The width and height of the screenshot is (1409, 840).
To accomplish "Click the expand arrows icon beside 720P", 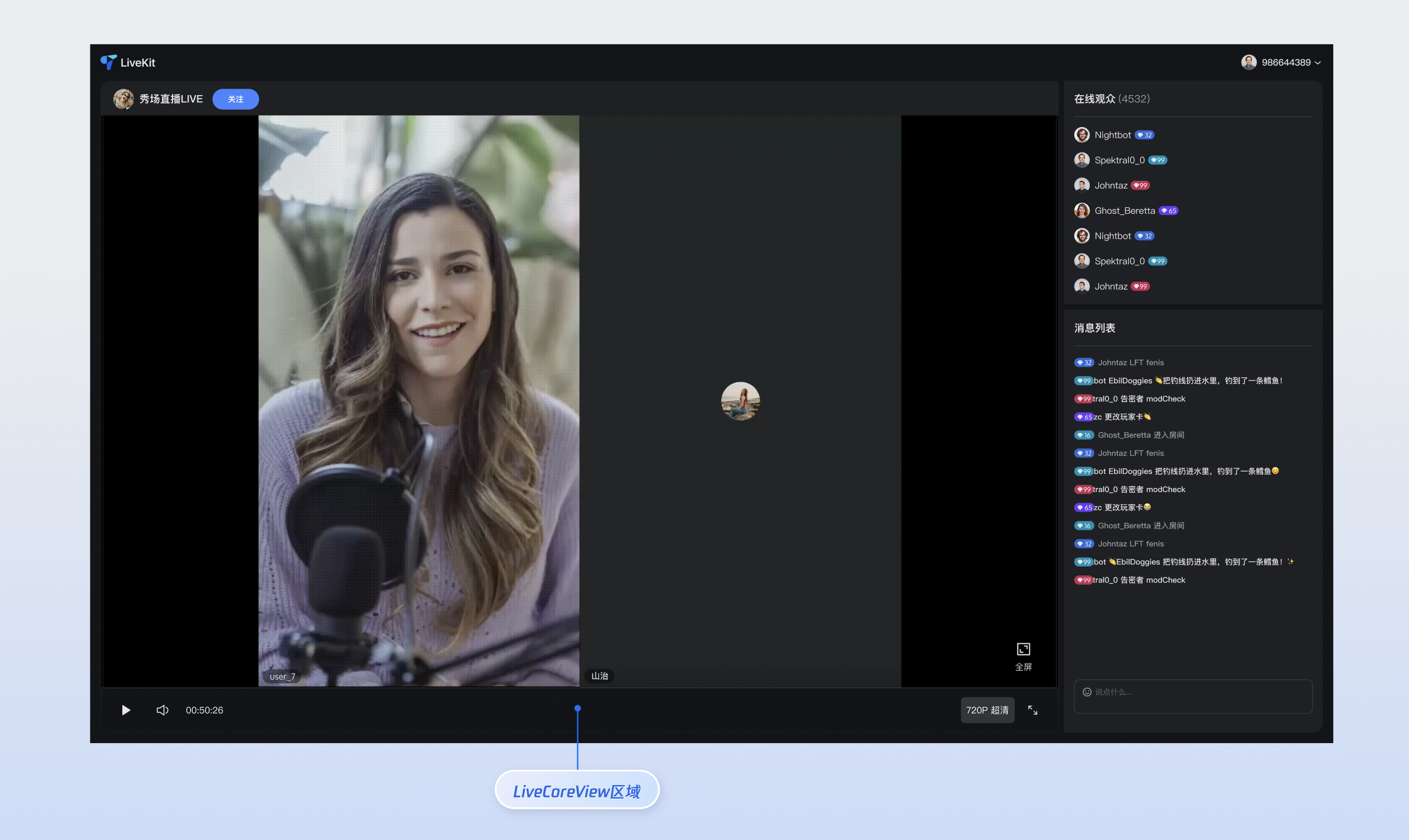I will (1033, 710).
